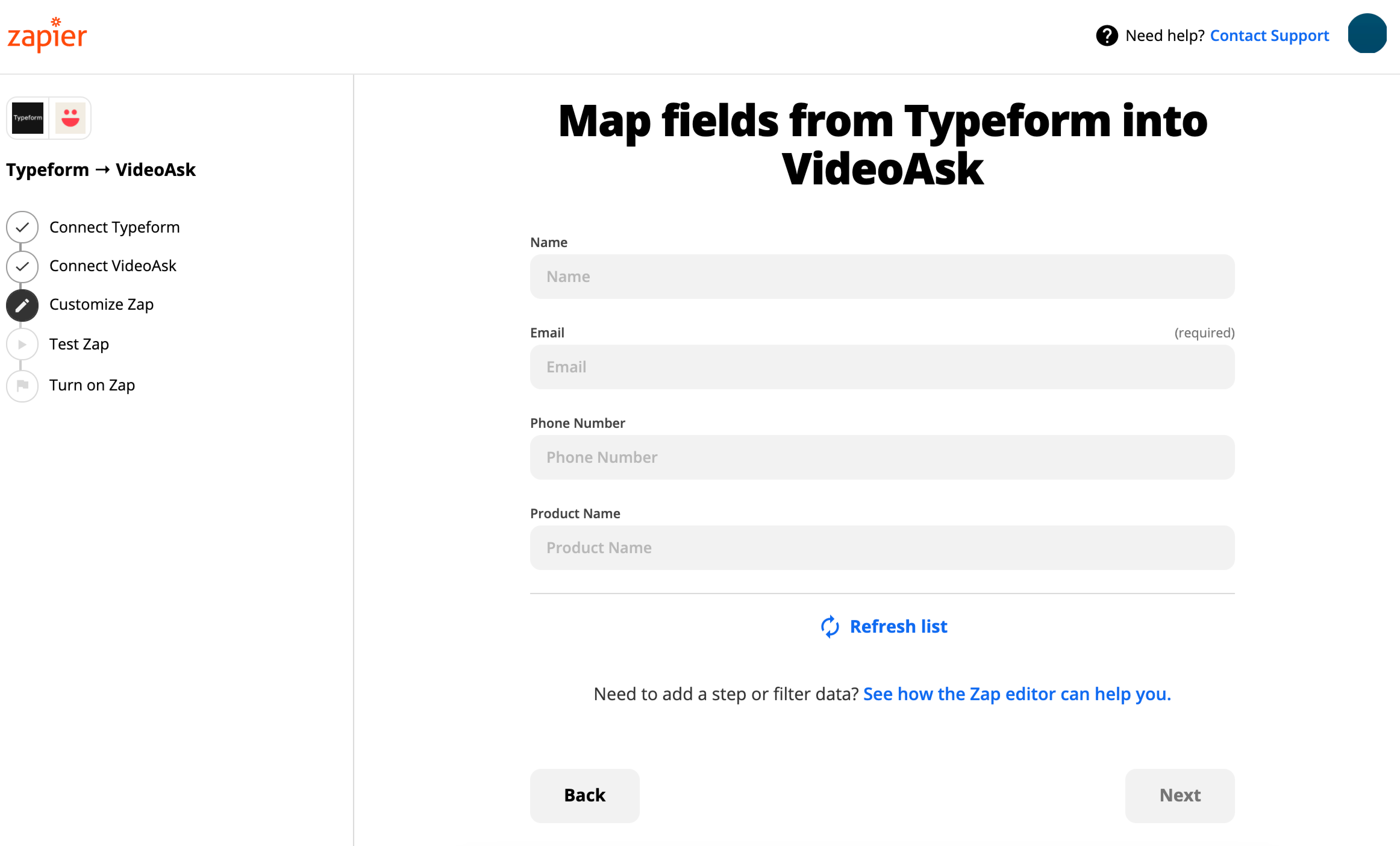Click the Email field label

coord(547,333)
